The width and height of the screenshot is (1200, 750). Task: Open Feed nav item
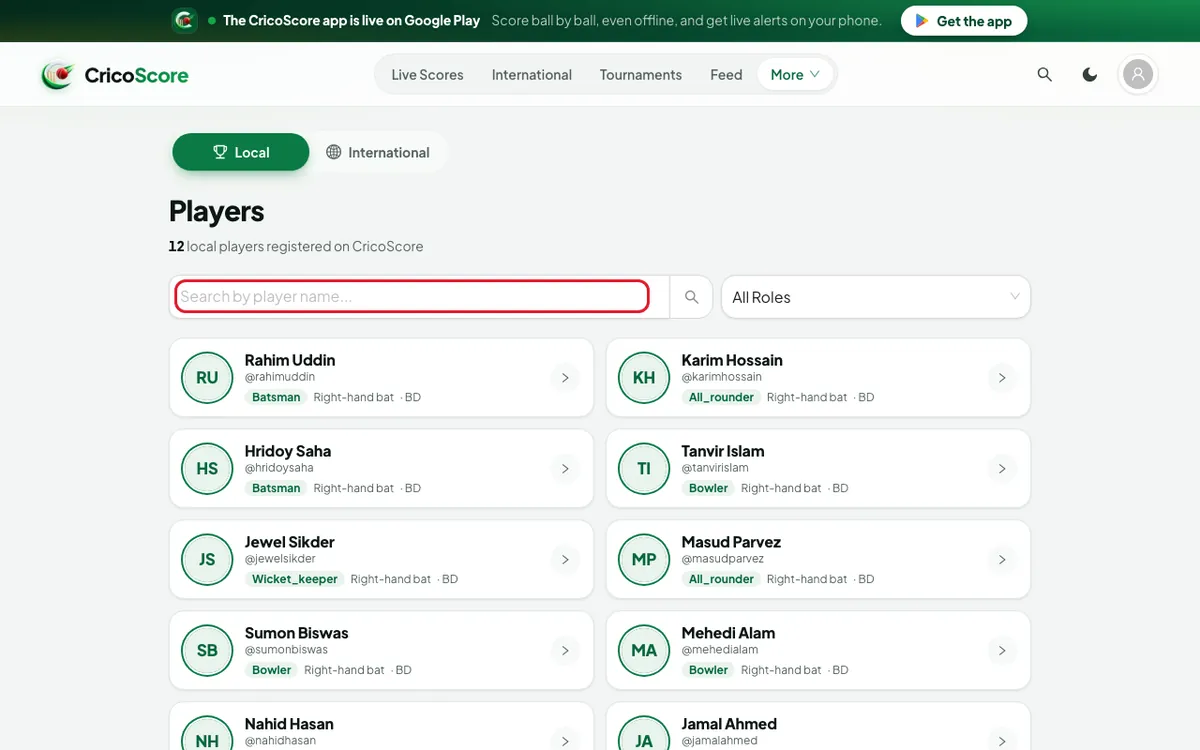(726, 75)
